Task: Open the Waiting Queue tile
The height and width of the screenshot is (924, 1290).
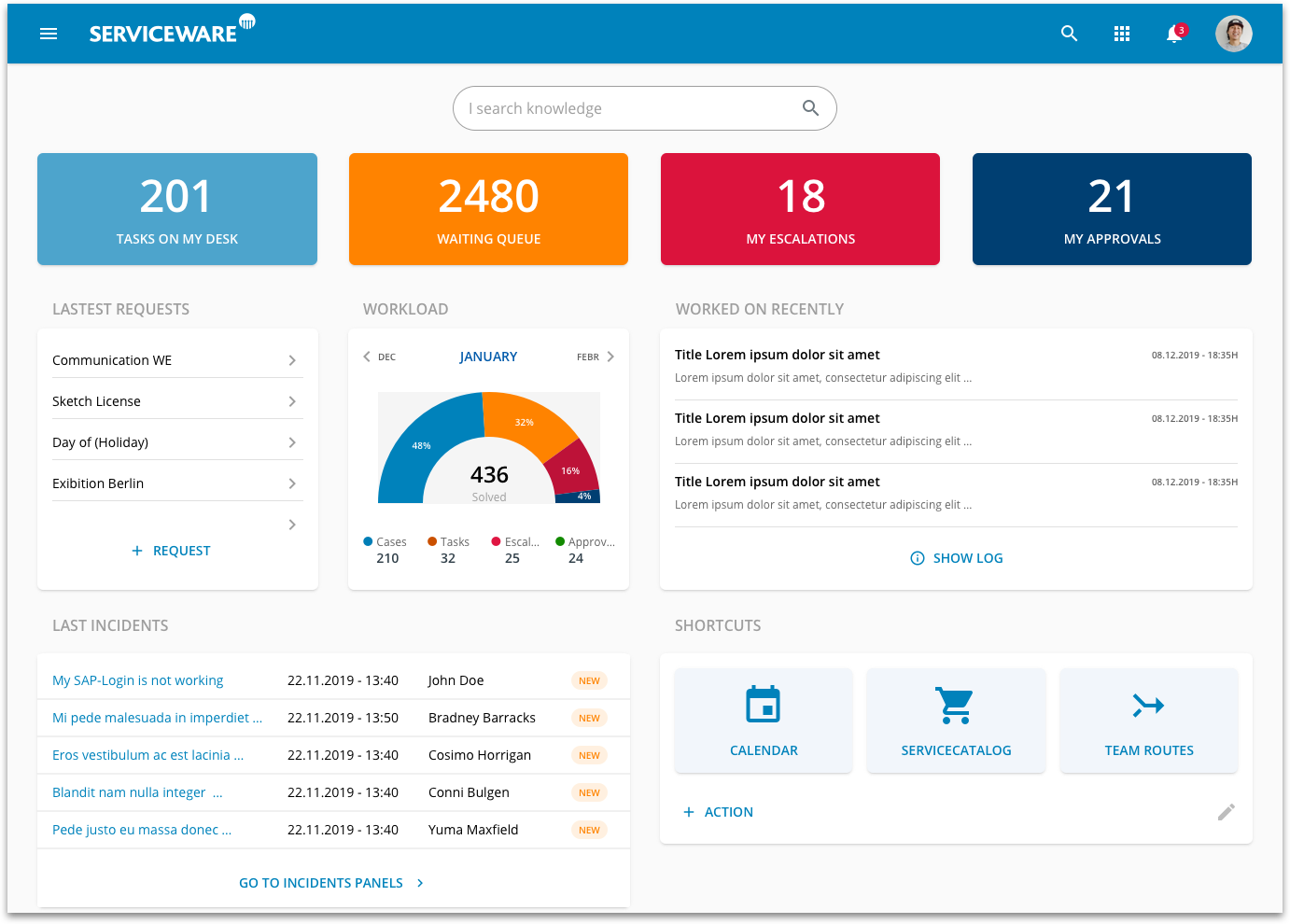Action: pyautogui.click(x=488, y=209)
